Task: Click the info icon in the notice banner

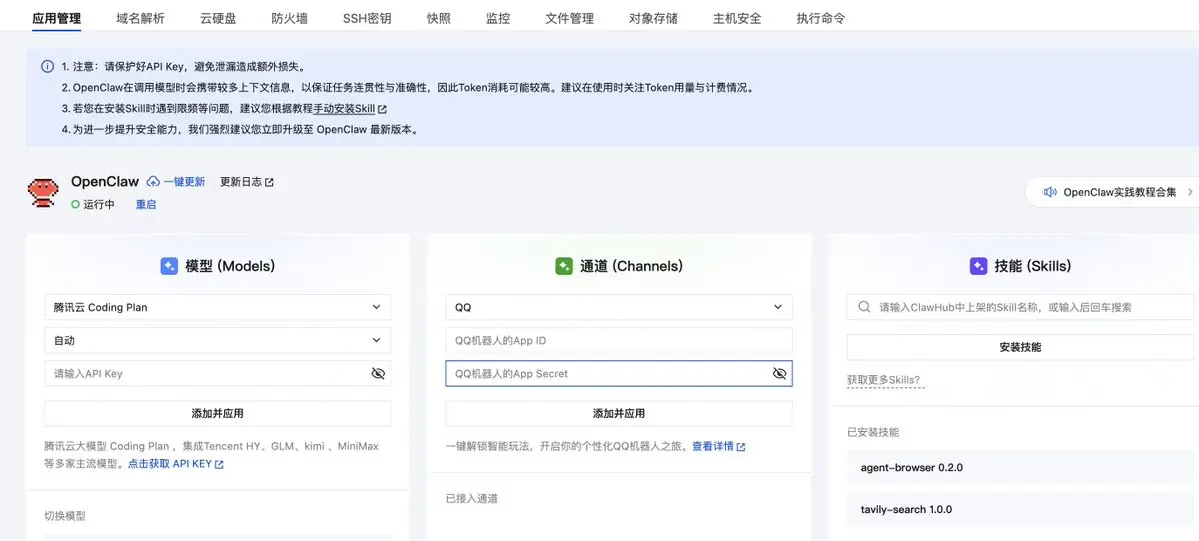Action: pos(47,67)
